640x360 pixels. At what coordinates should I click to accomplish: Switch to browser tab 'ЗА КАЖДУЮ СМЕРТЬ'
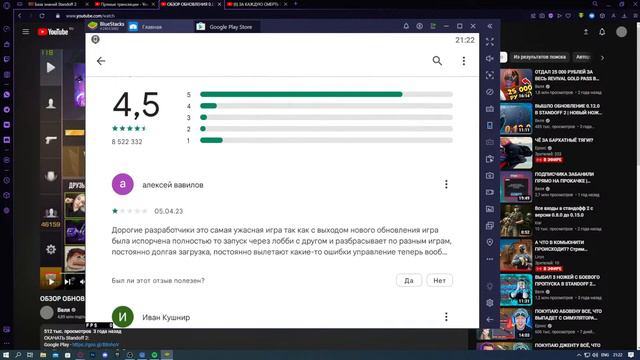[257, 4]
